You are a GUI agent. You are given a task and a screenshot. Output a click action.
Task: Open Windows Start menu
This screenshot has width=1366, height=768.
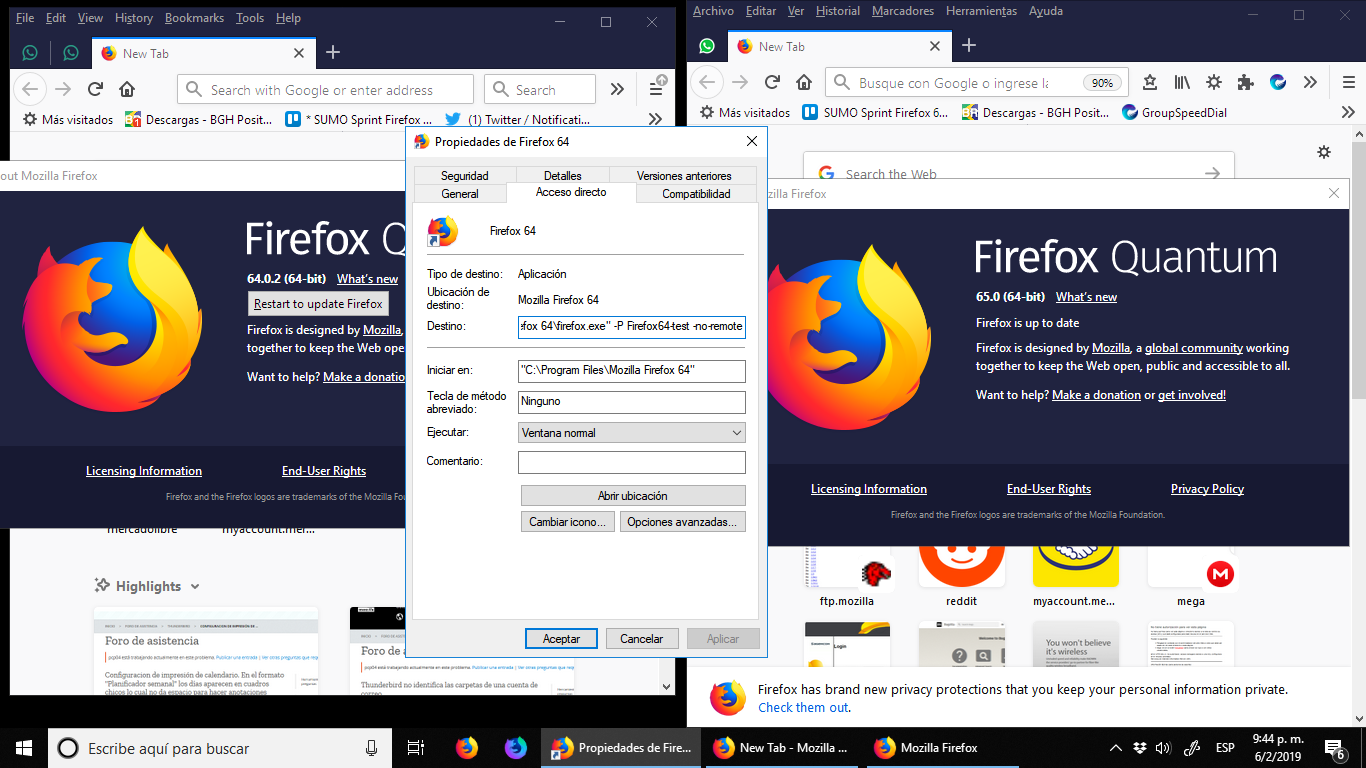click(x=24, y=747)
